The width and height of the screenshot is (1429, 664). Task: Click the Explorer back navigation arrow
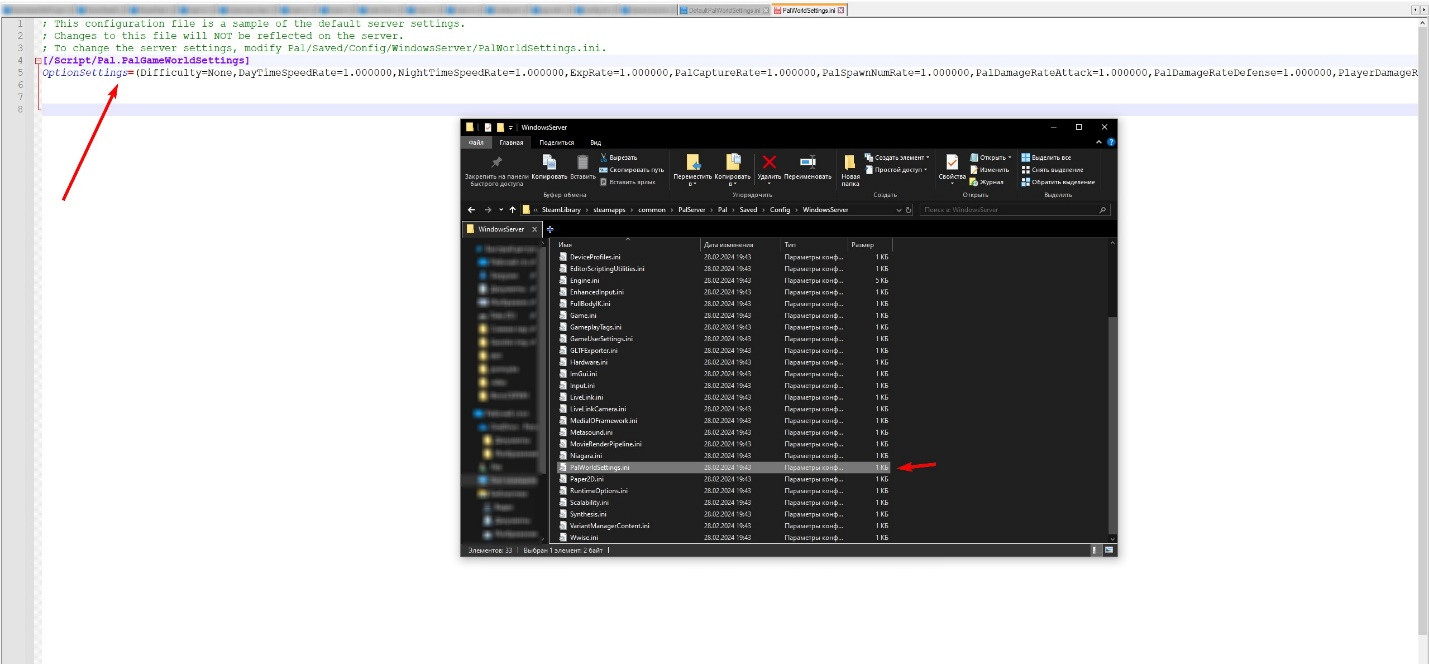(x=473, y=210)
